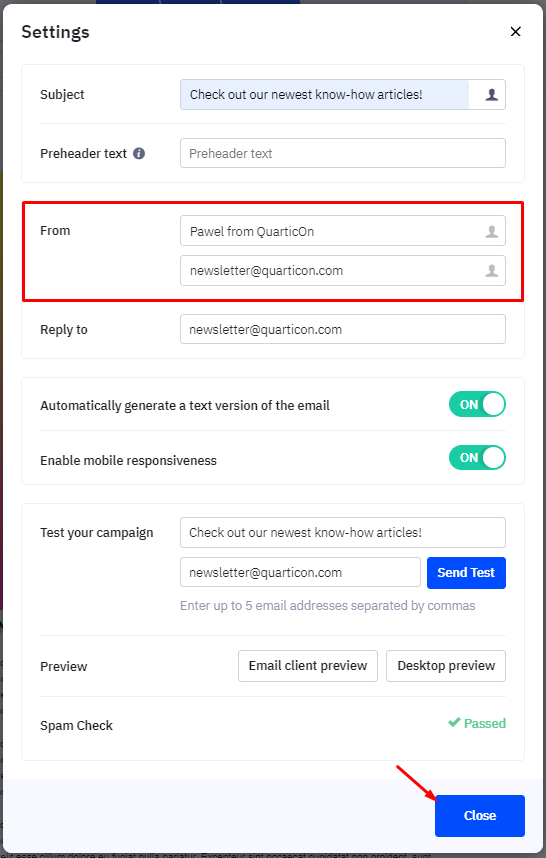Toggle automatic text version generation off

[x=477, y=404]
